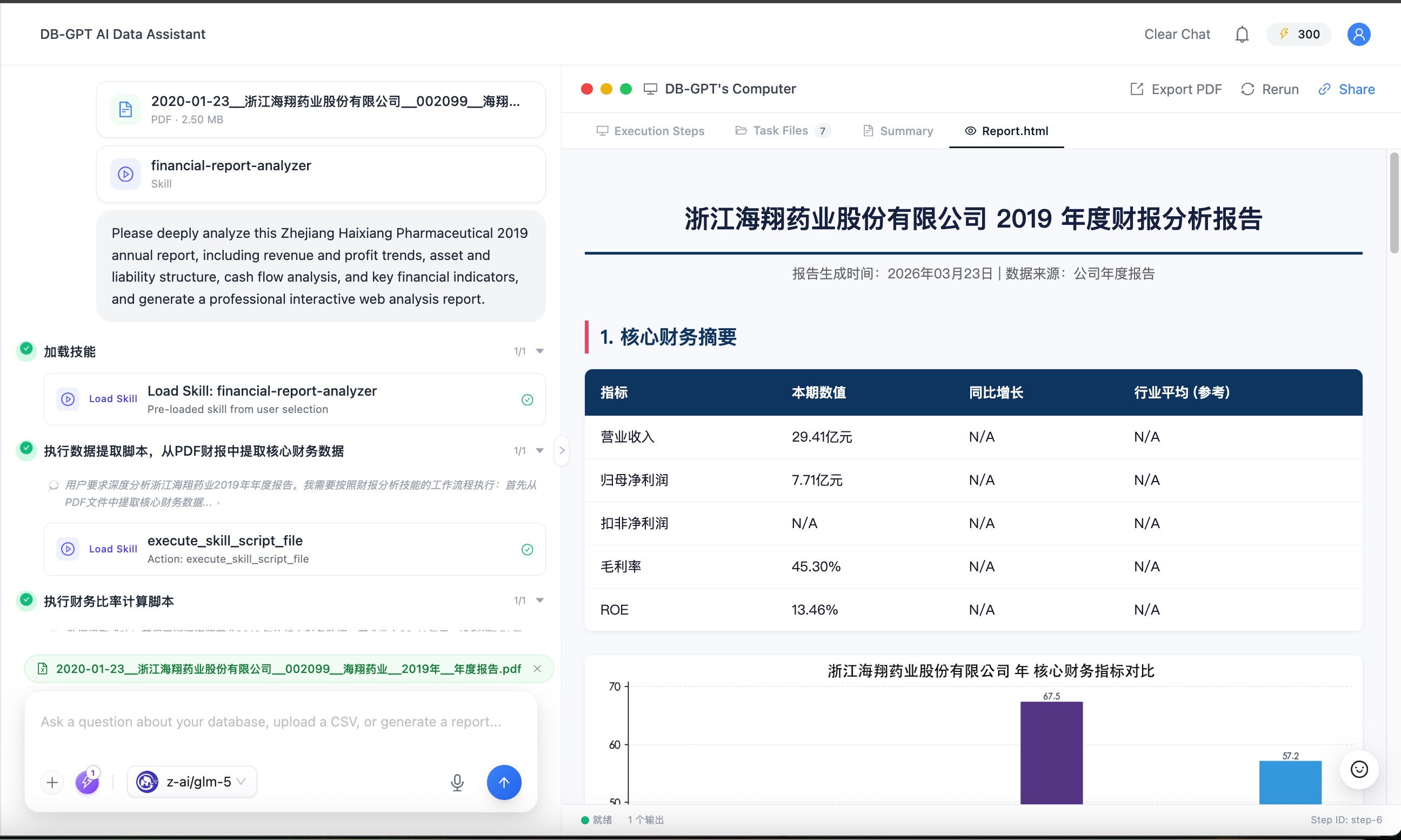Click the financial-report-analyzer skill play icon
Viewport: 1401px width, 840px height.
[x=125, y=174]
